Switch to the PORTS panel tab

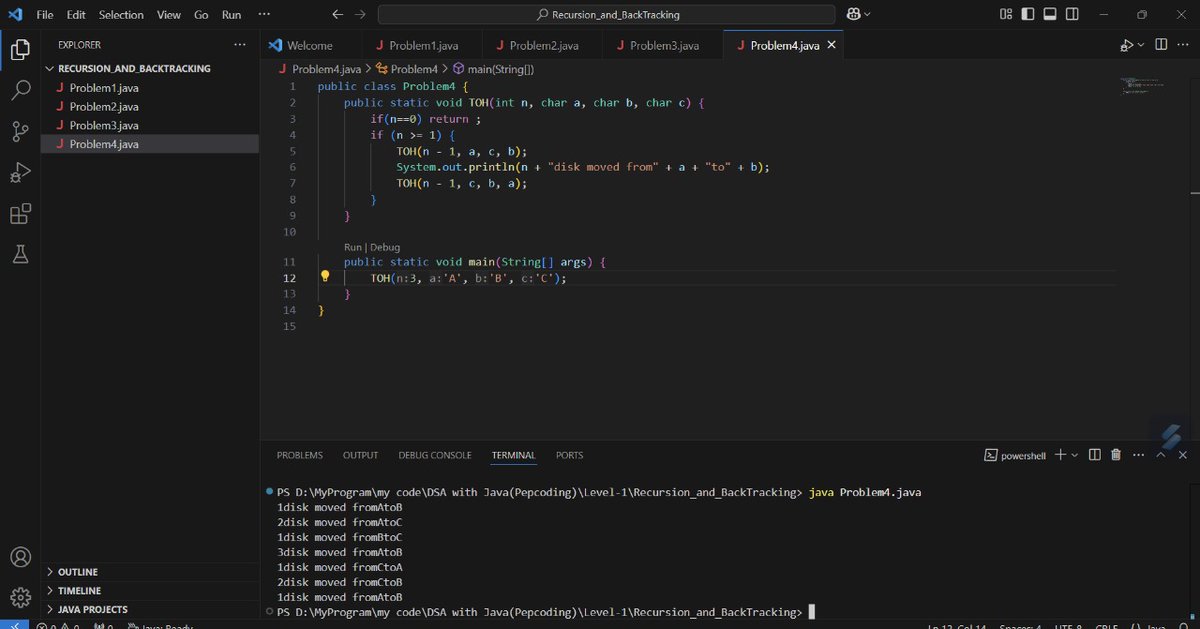point(569,455)
